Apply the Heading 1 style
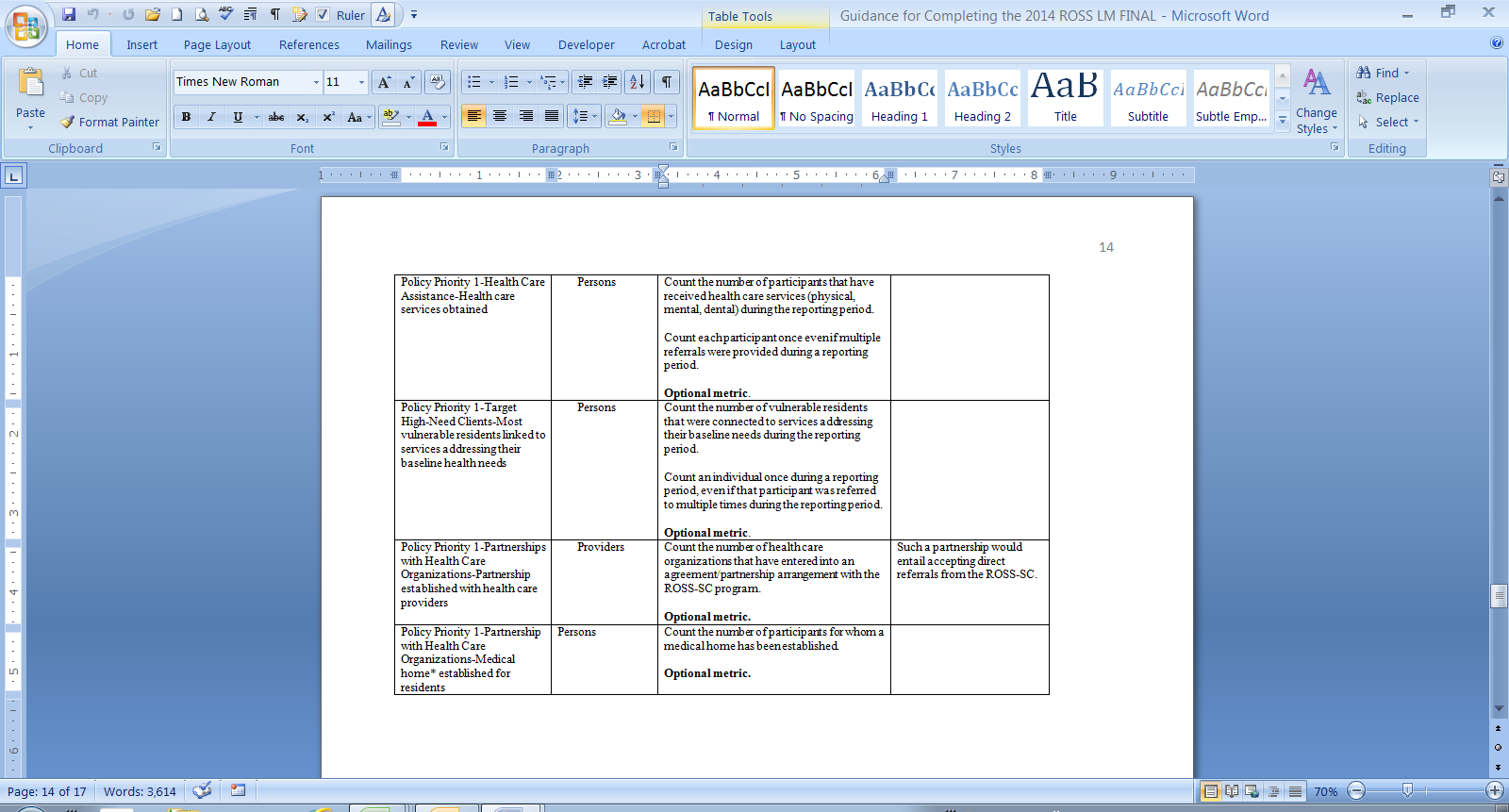This screenshot has width=1509, height=812. tap(899, 97)
